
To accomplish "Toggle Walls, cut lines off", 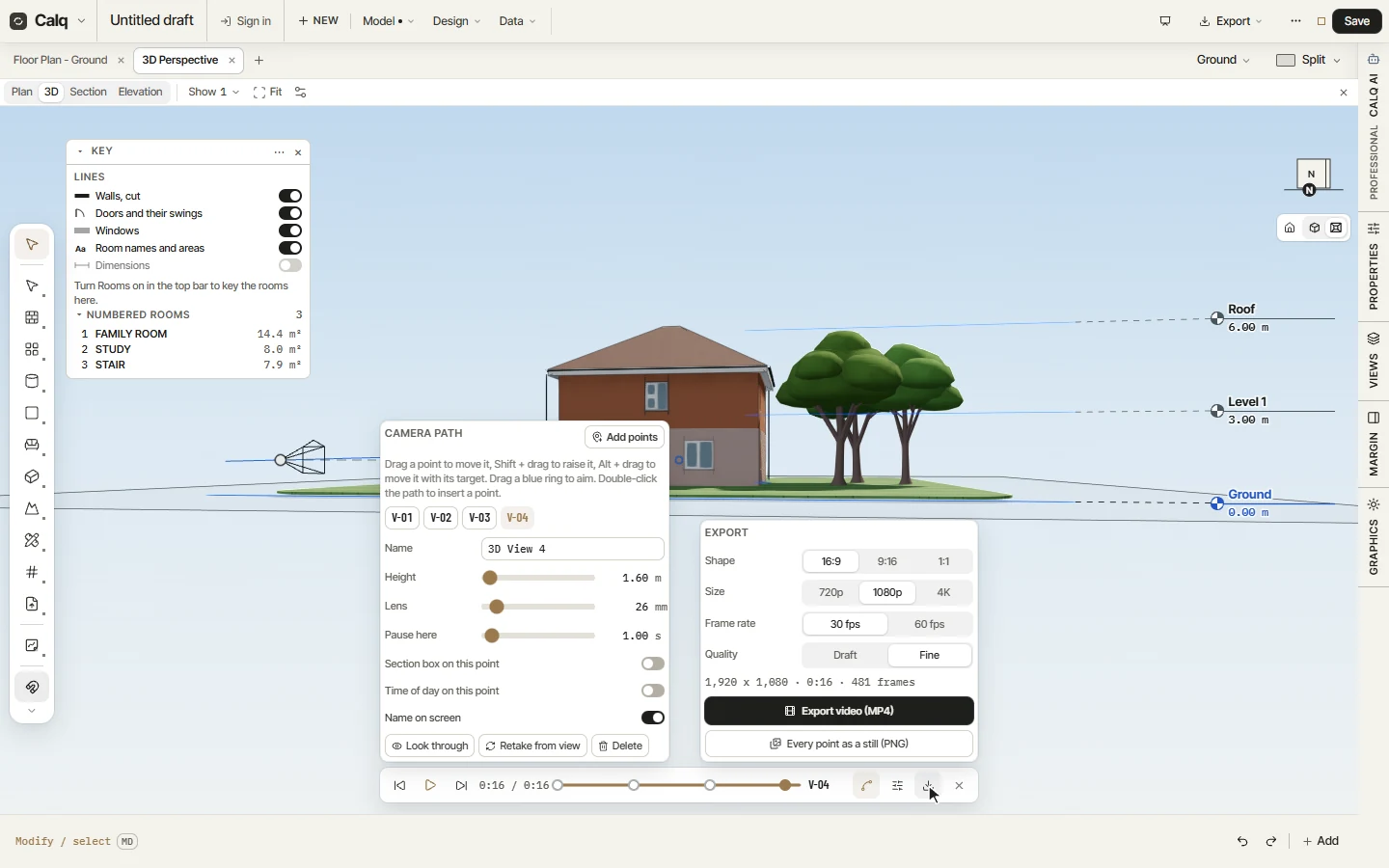I will pyautogui.click(x=290, y=196).
